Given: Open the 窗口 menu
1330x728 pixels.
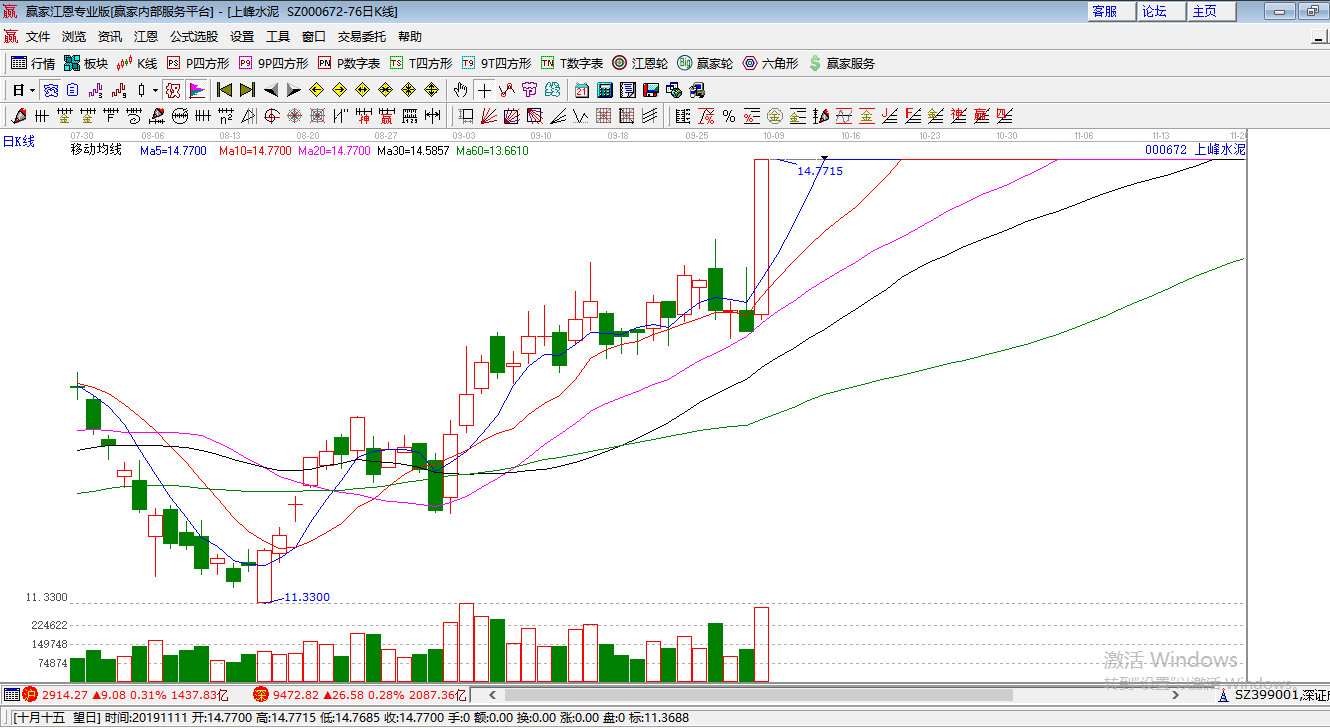Looking at the screenshot, I should (x=314, y=37).
